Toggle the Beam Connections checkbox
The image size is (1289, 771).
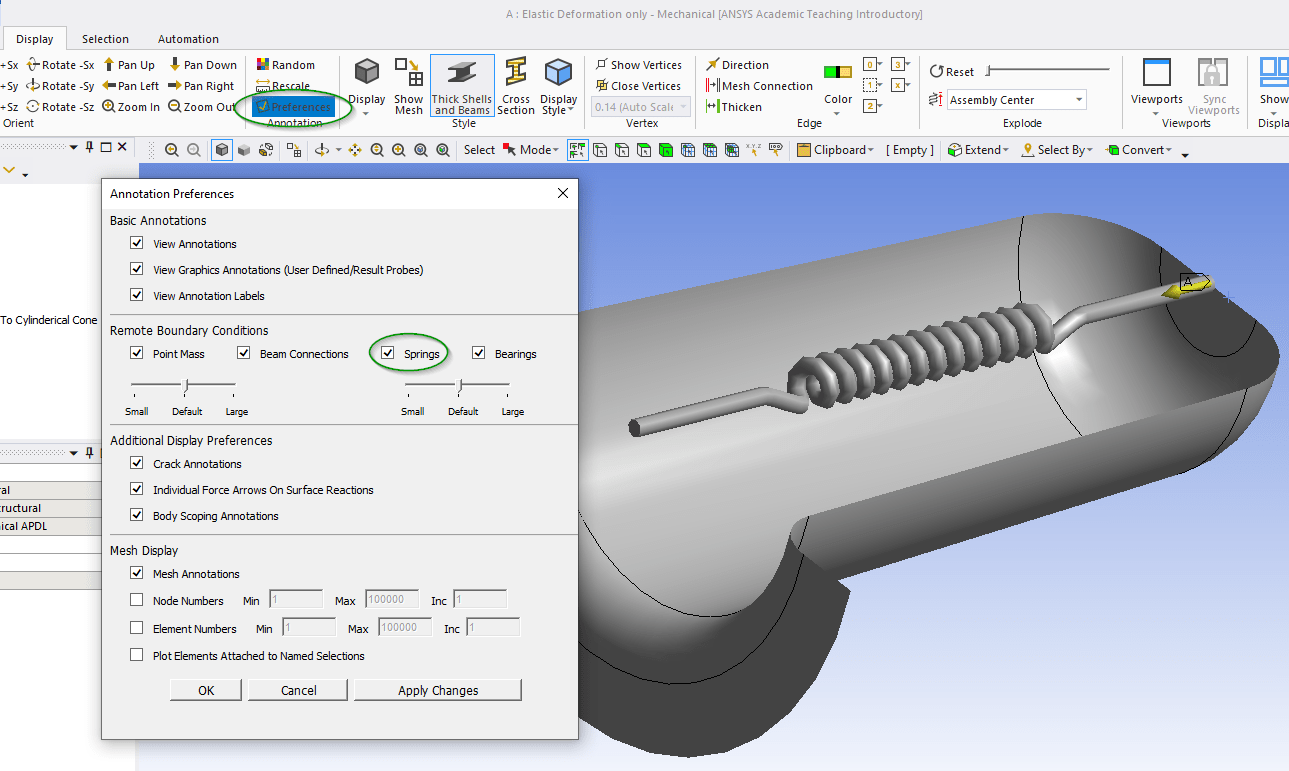(x=244, y=353)
